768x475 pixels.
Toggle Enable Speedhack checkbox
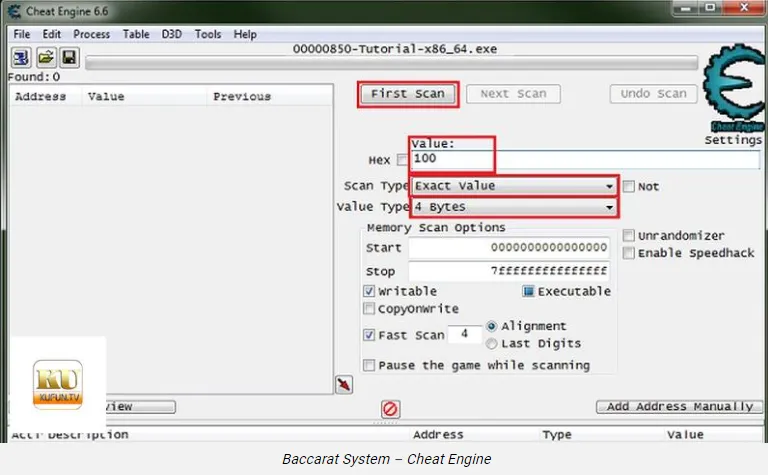coord(628,253)
